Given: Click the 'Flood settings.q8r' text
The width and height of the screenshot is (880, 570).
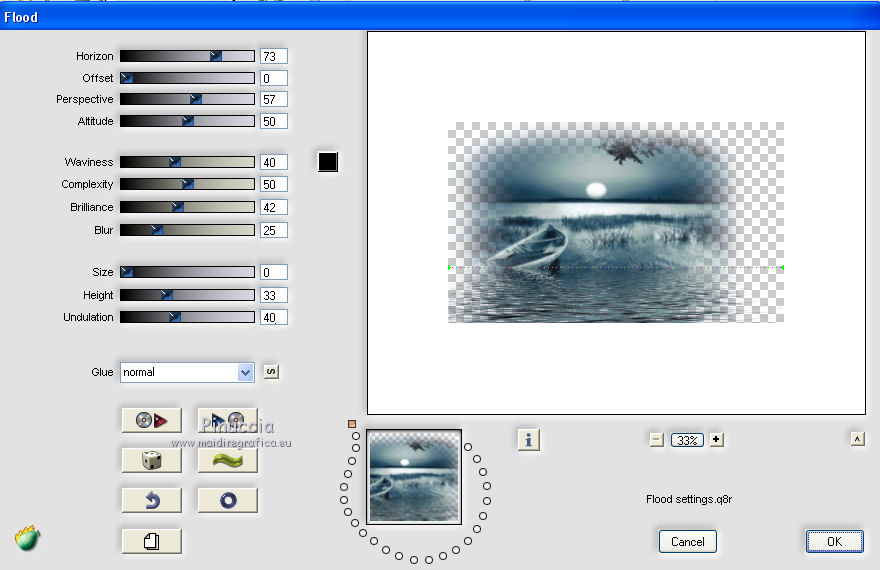Looking at the screenshot, I should point(689,499).
